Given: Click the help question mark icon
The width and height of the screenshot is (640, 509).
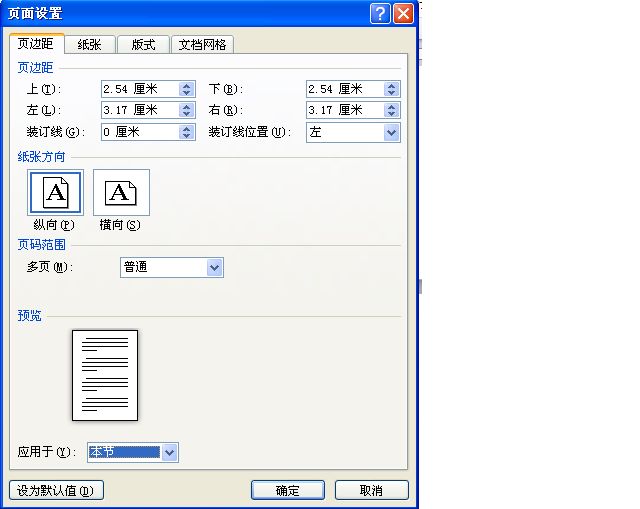Looking at the screenshot, I should 380,13.
